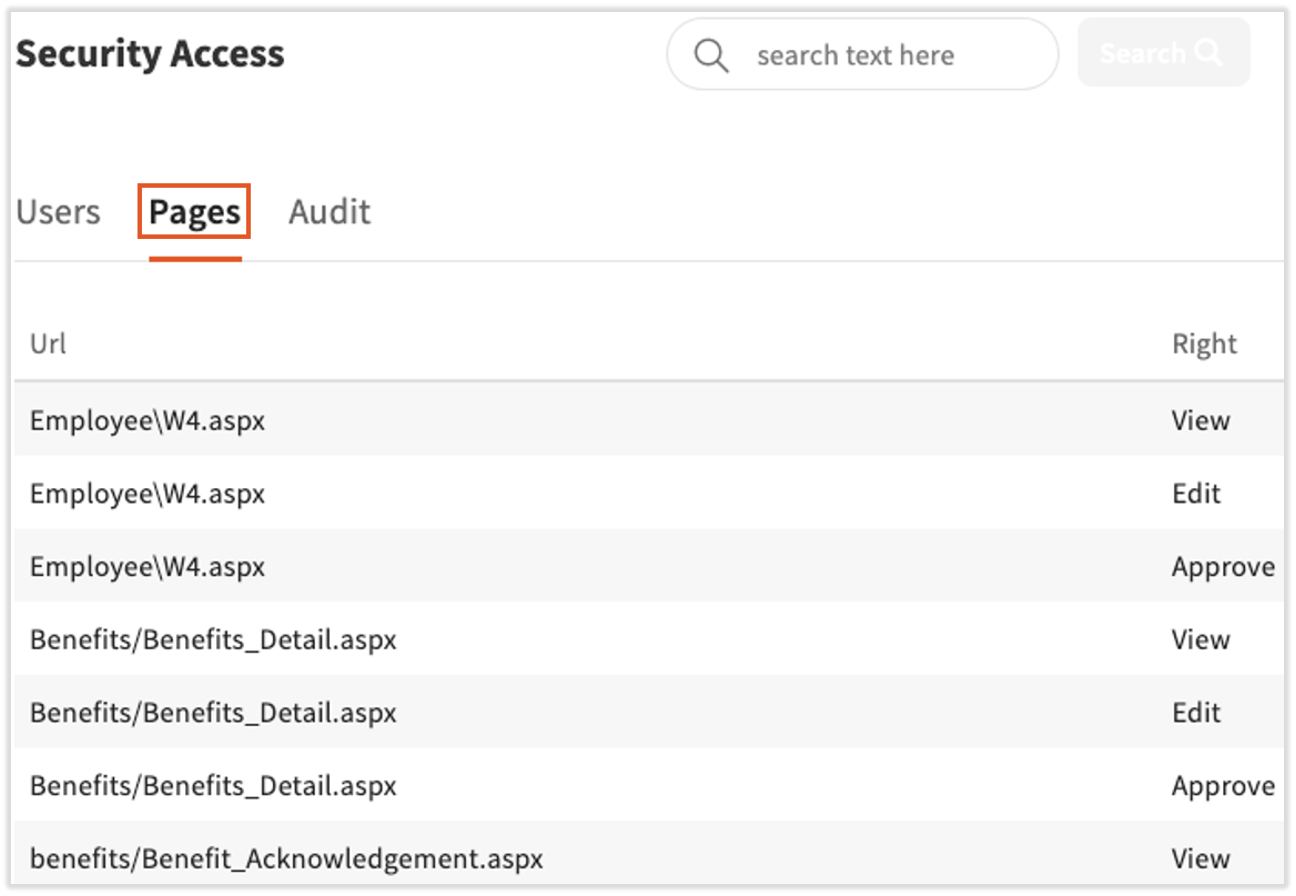The height and width of the screenshot is (896, 1296).
Task: Click the Approve right label for Benefits_Detail.aspx
Action: click(1224, 785)
